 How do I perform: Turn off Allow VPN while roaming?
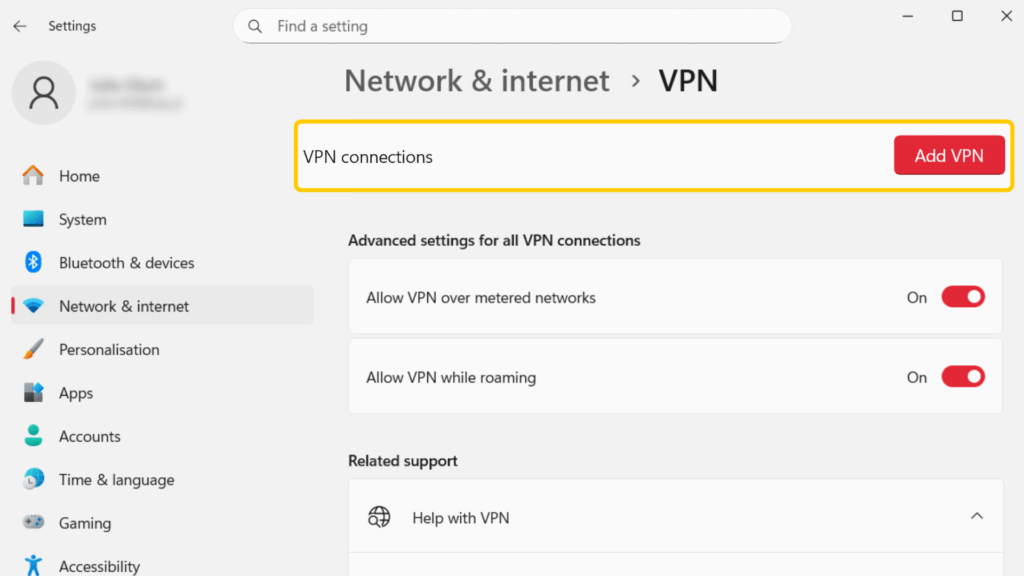(963, 377)
